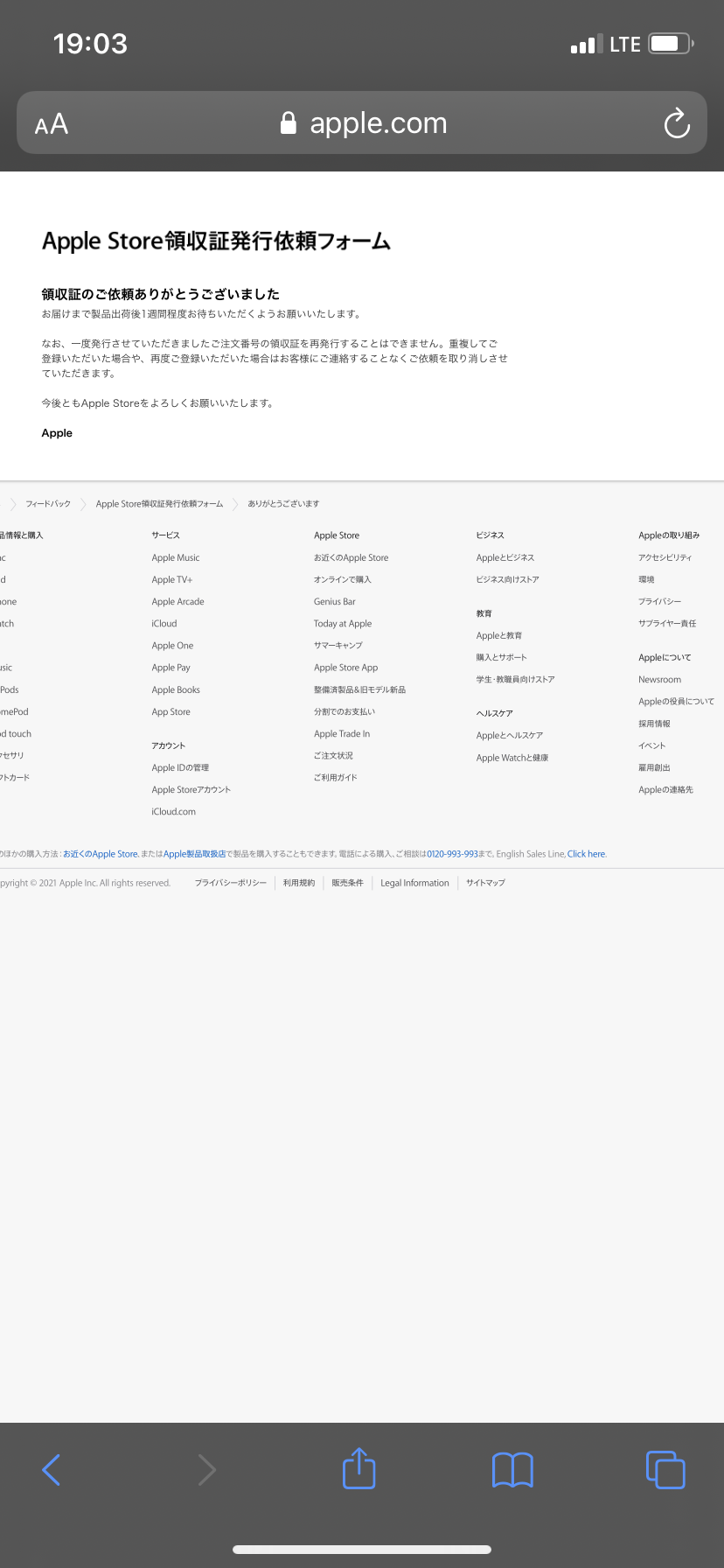Image resolution: width=724 pixels, height=1568 pixels.
Task: Open the Safari share sheet
Action: coord(359,1467)
